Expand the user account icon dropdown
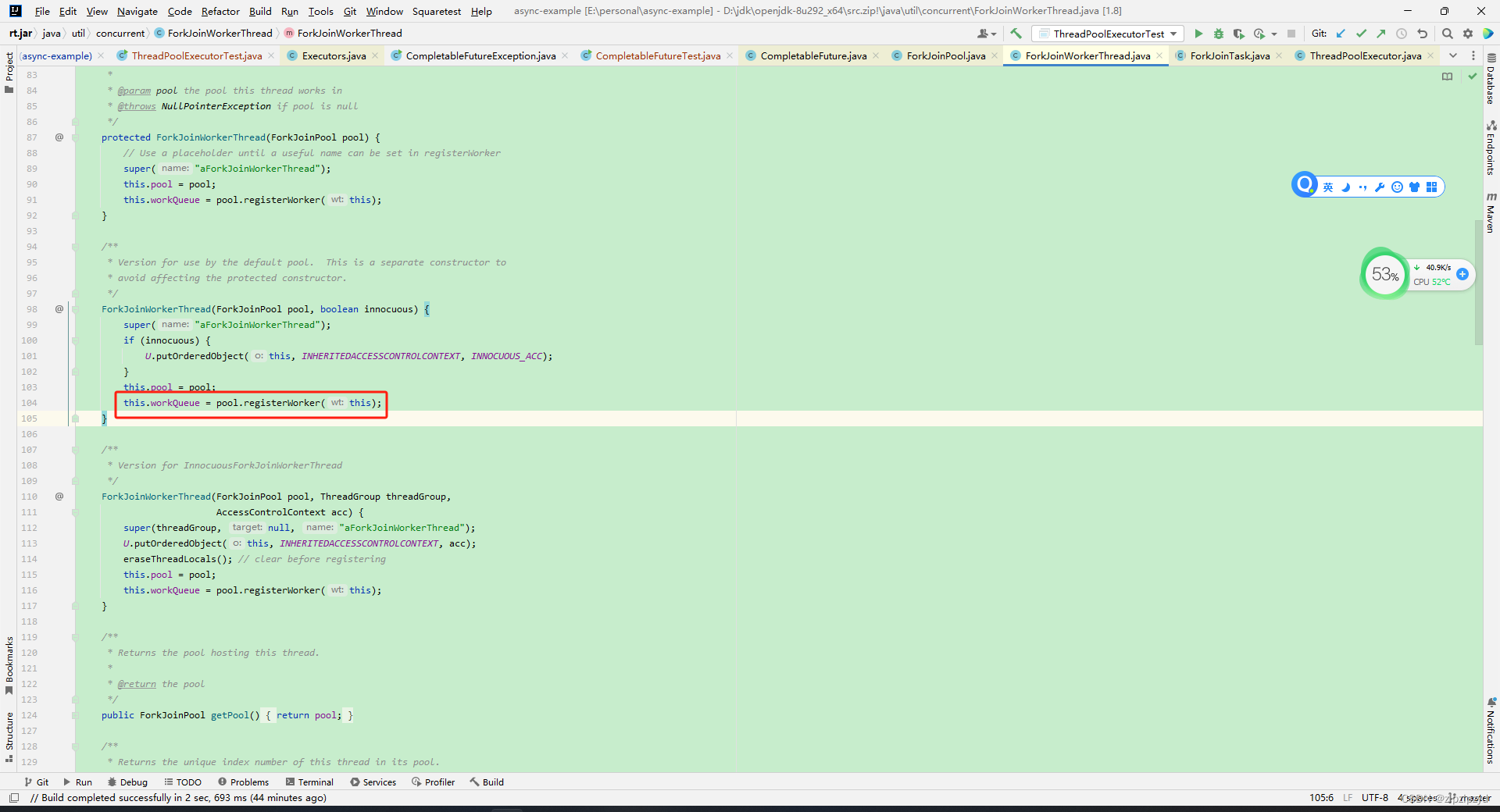The image size is (1500, 812). pos(987,34)
